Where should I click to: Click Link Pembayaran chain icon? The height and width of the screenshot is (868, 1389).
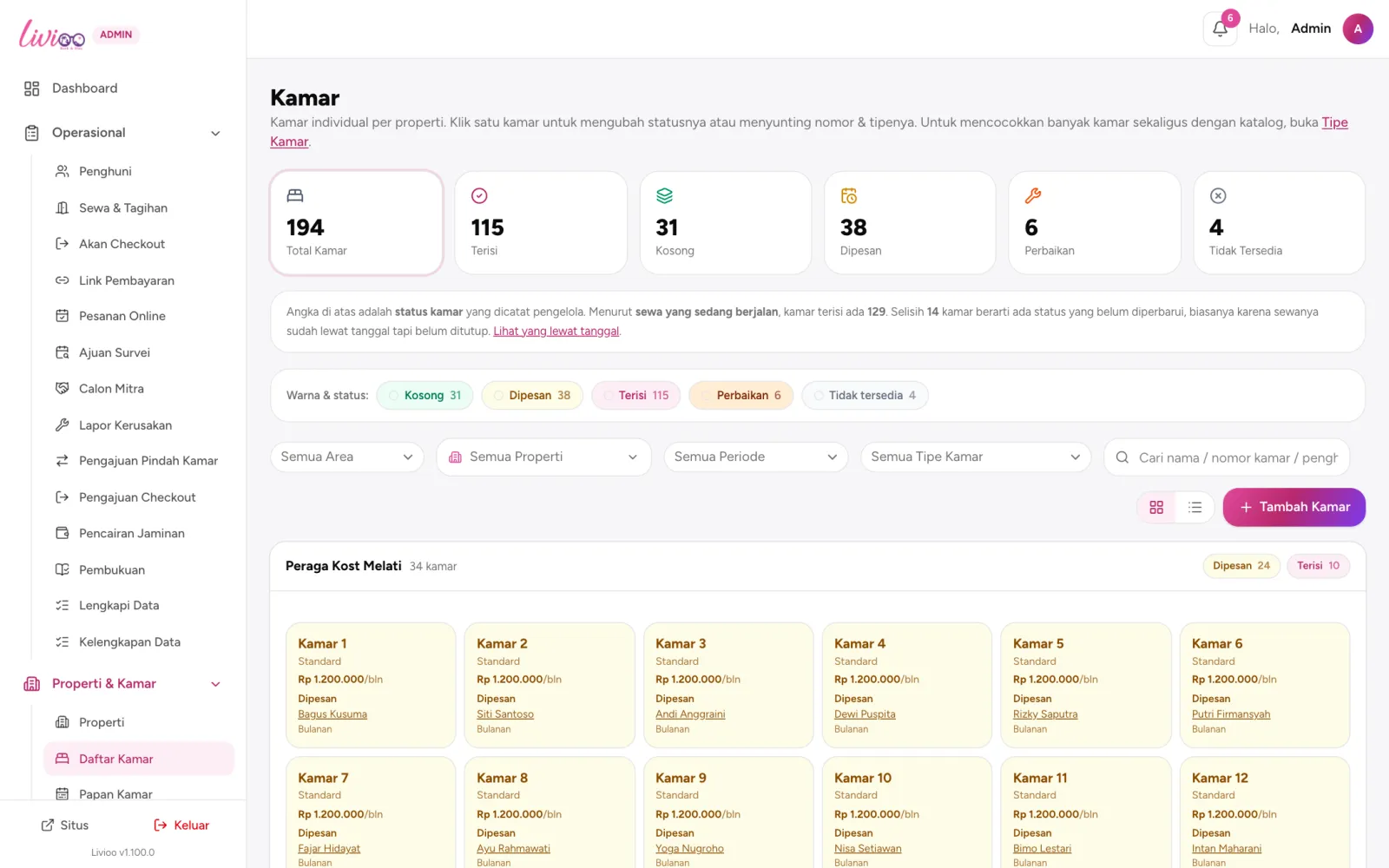[63, 280]
